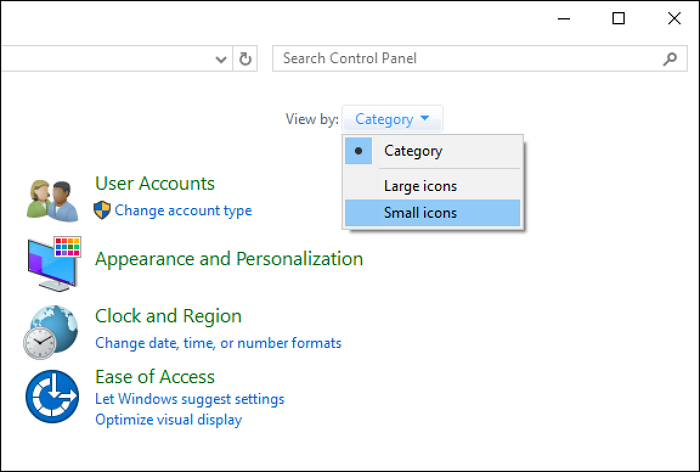
Task: Choose Large icons from view menu
Action: click(433, 186)
